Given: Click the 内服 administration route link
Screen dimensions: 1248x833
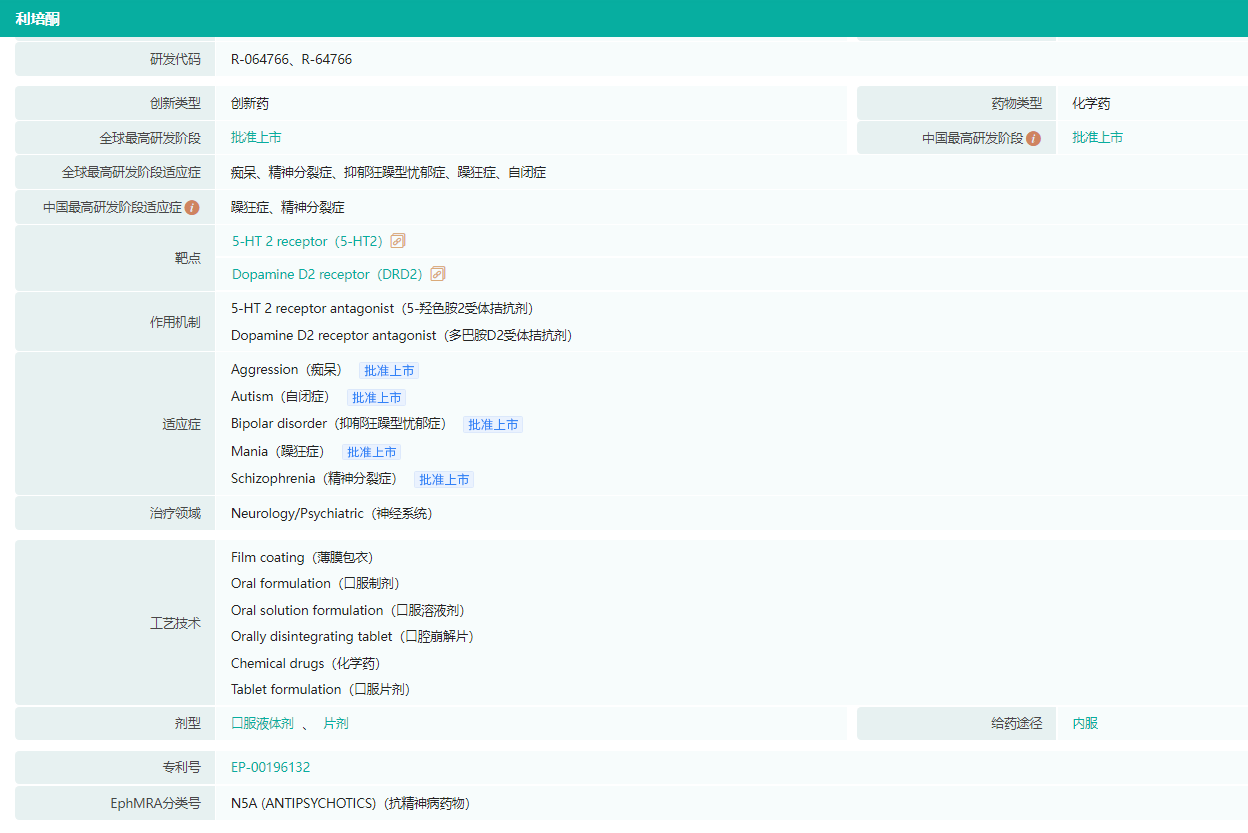Looking at the screenshot, I should 1085,723.
